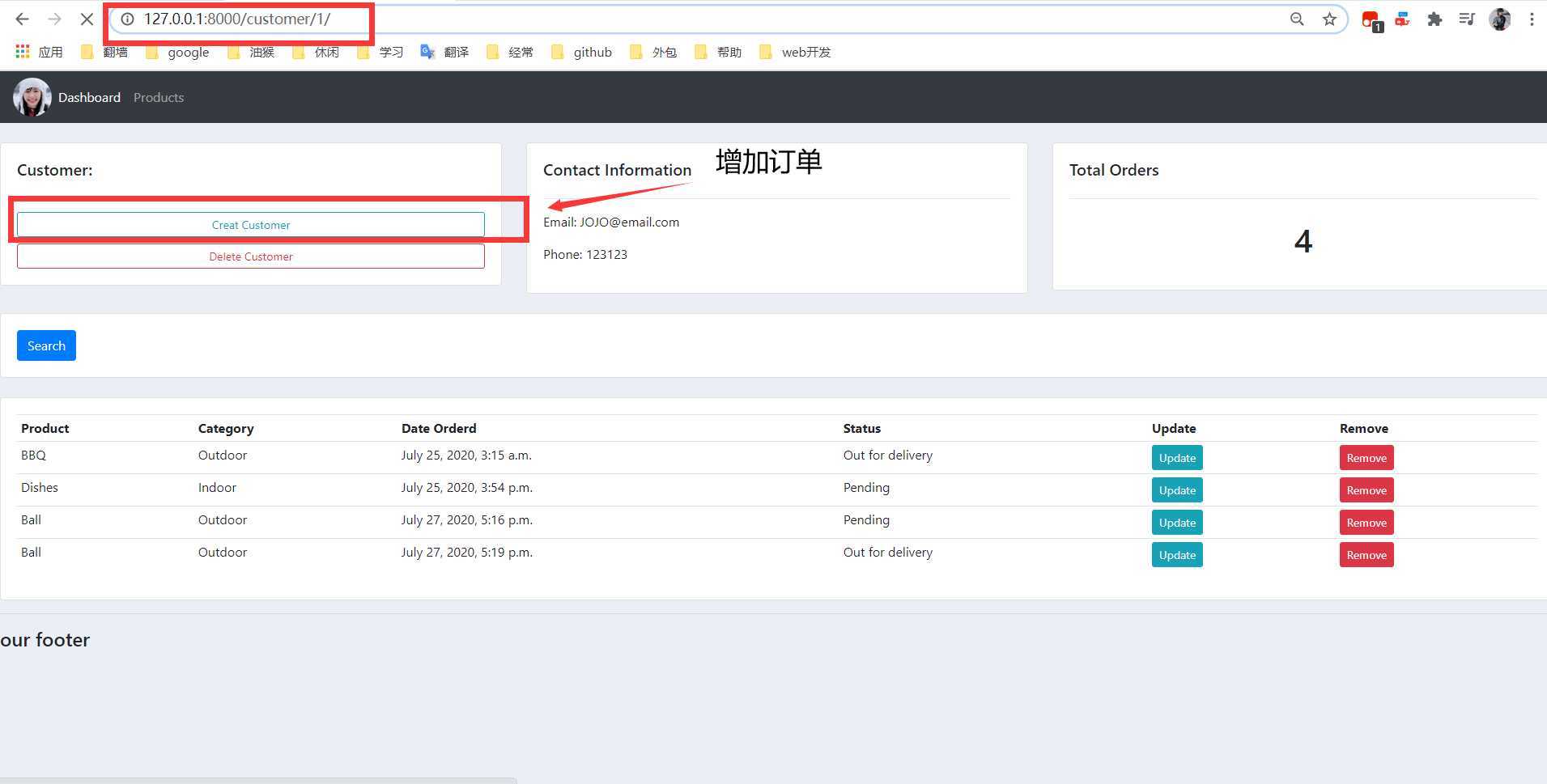
Task: Update the Ball order from 5:19 p.m.
Action: (1177, 555)
